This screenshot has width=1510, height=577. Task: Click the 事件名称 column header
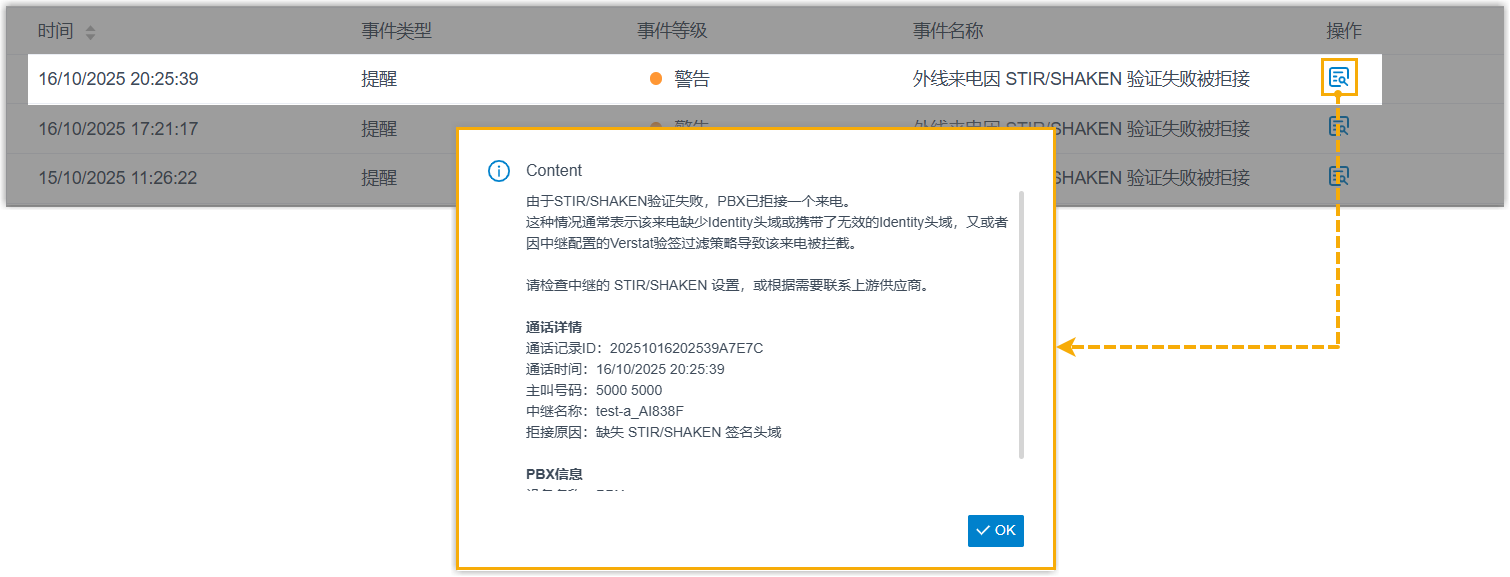[x=948, y=31]
